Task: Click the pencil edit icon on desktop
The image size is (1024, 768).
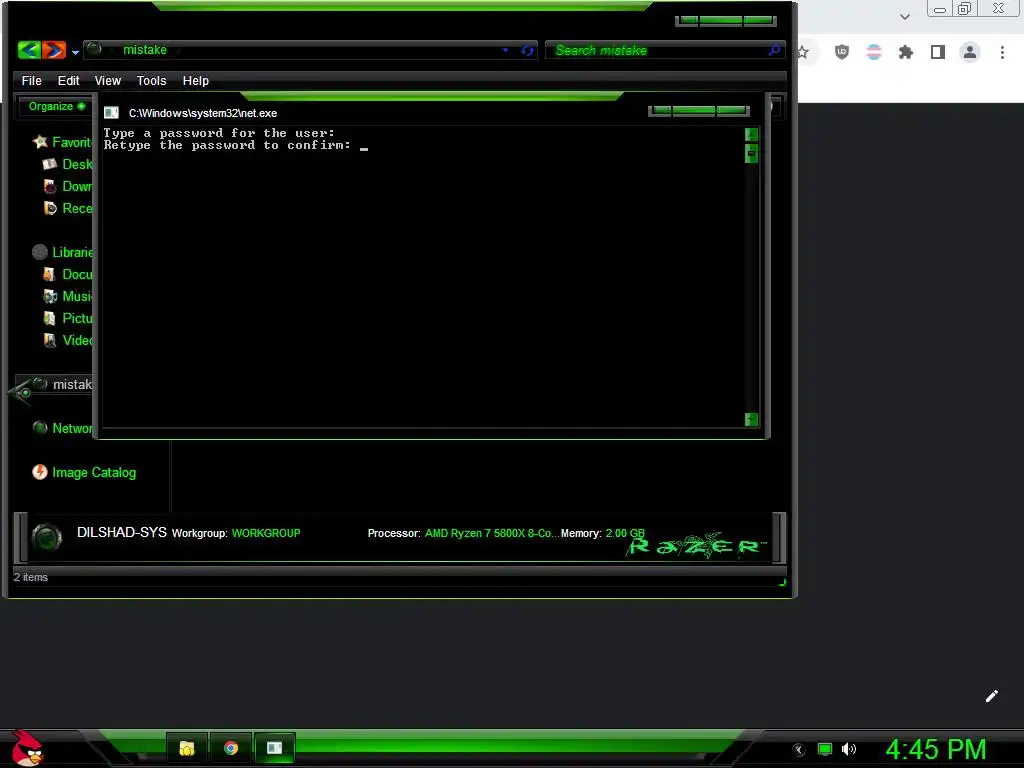Action: 991,696
